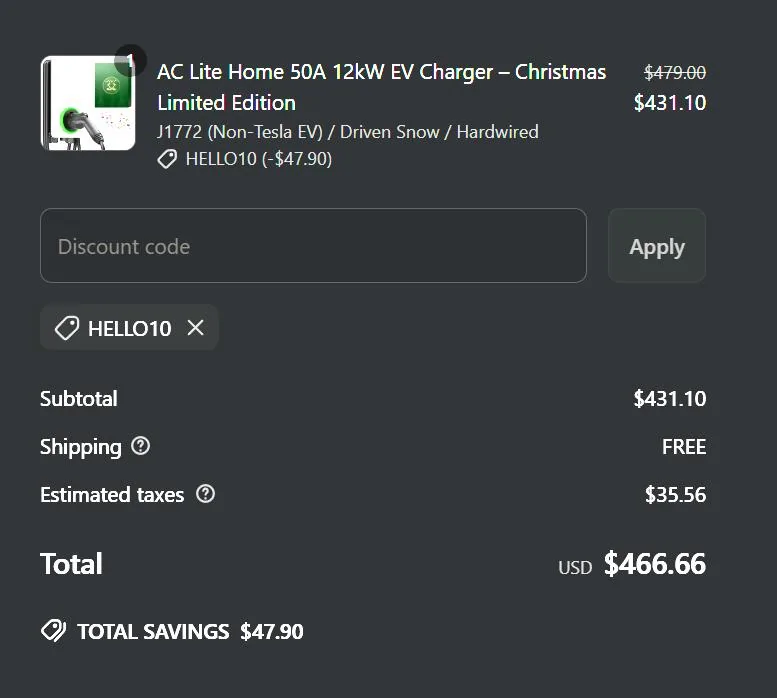The width and height of the screenshot is (777, 698).
Task: Click the Shipping help question mark icon
Action: pyautogui.click(x=141, y=446)
